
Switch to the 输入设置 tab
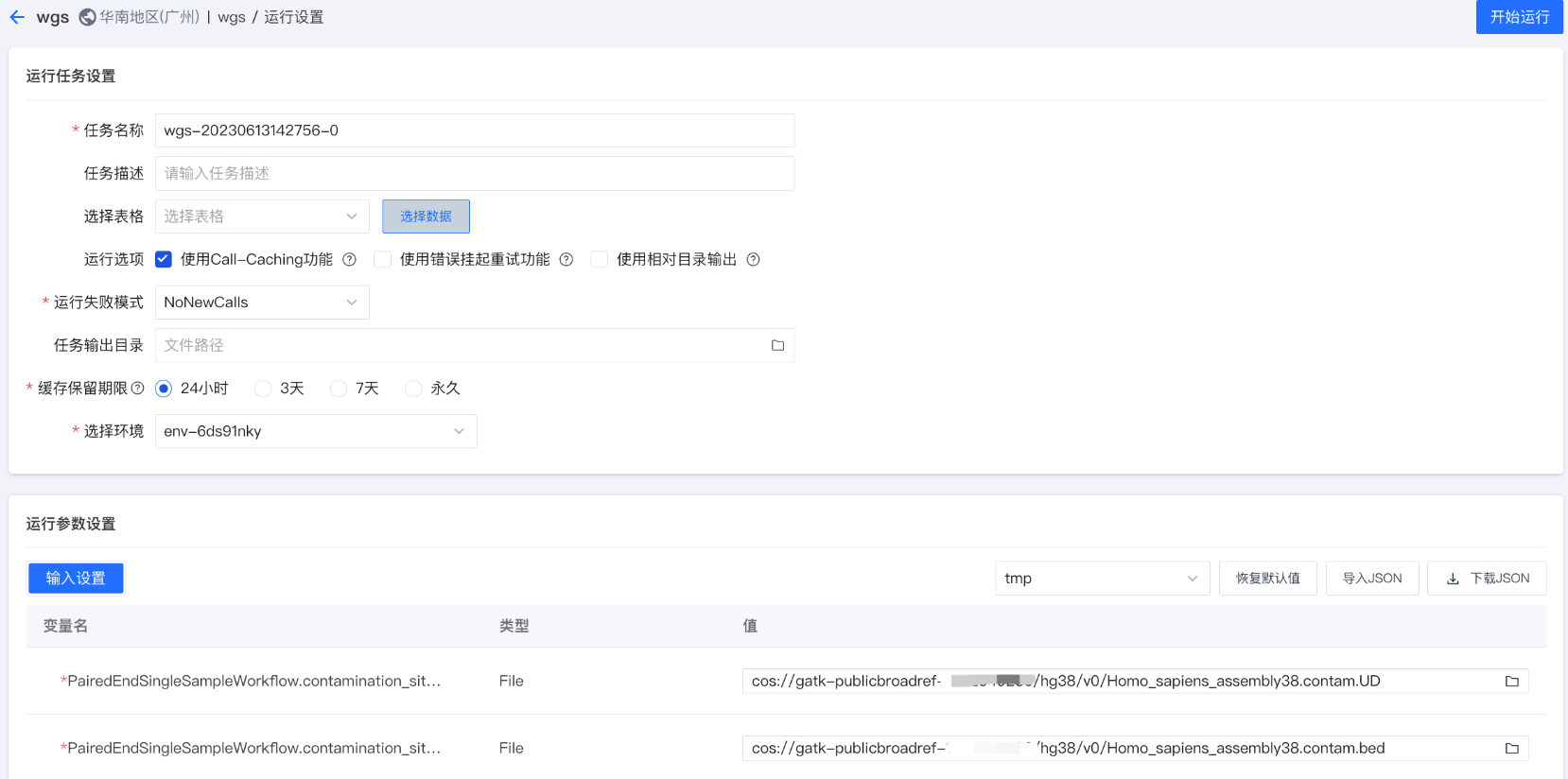point(76,579)
